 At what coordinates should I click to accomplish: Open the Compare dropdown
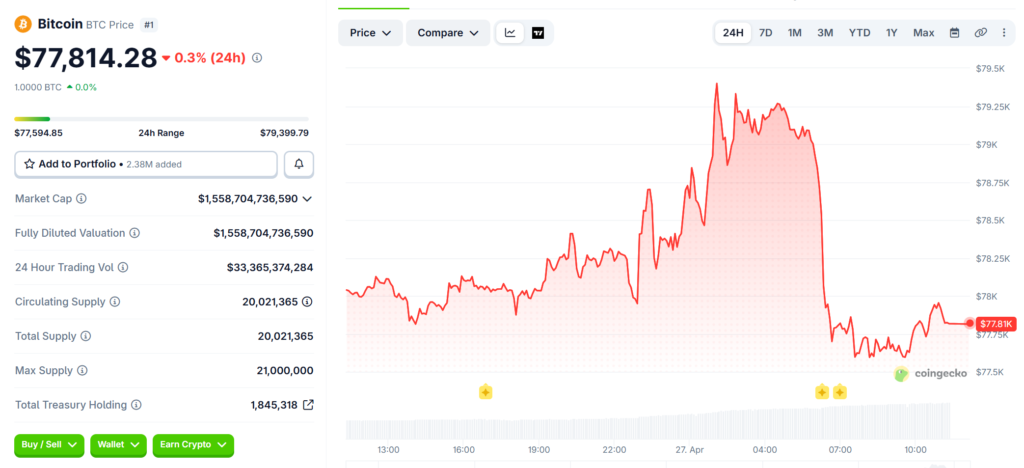447,33
